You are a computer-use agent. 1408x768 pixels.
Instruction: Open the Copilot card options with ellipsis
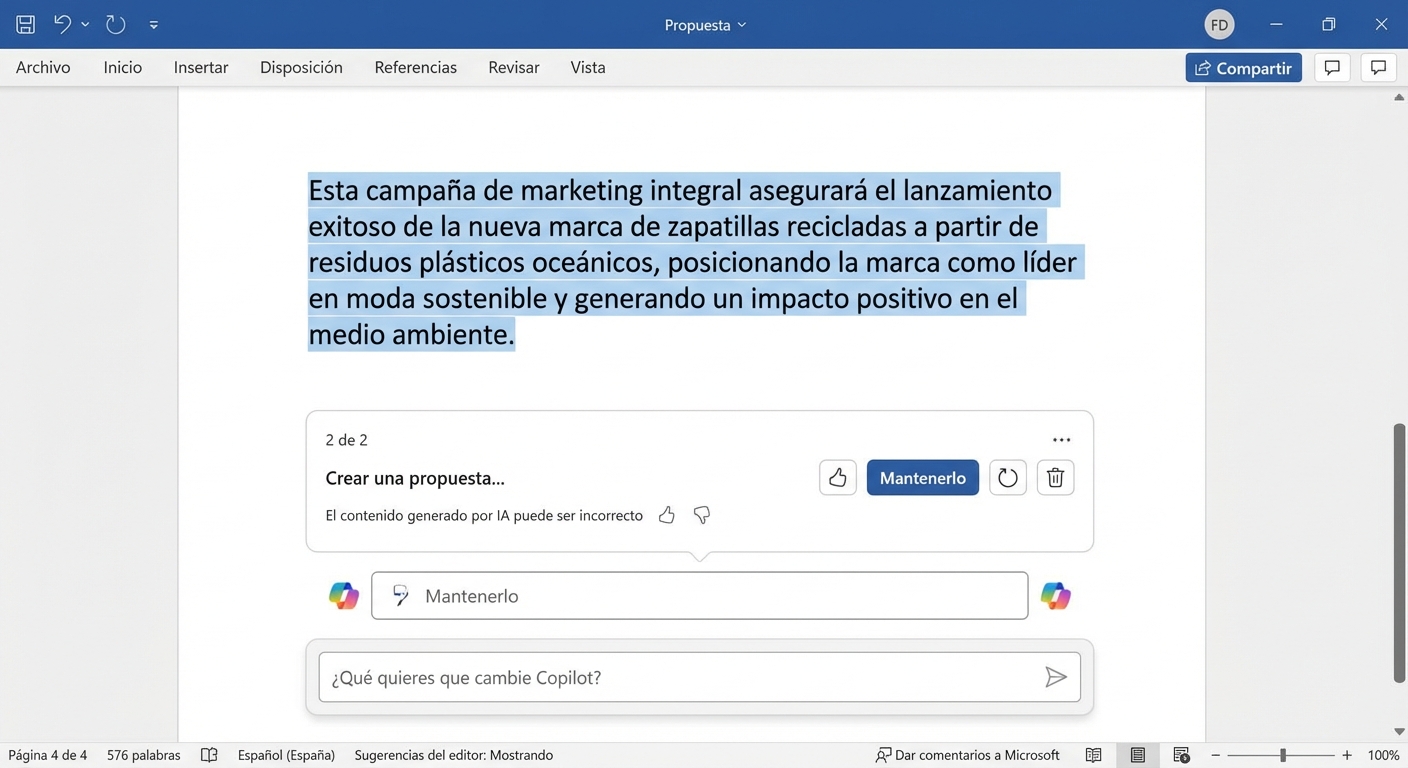[x=1061, y=439]
